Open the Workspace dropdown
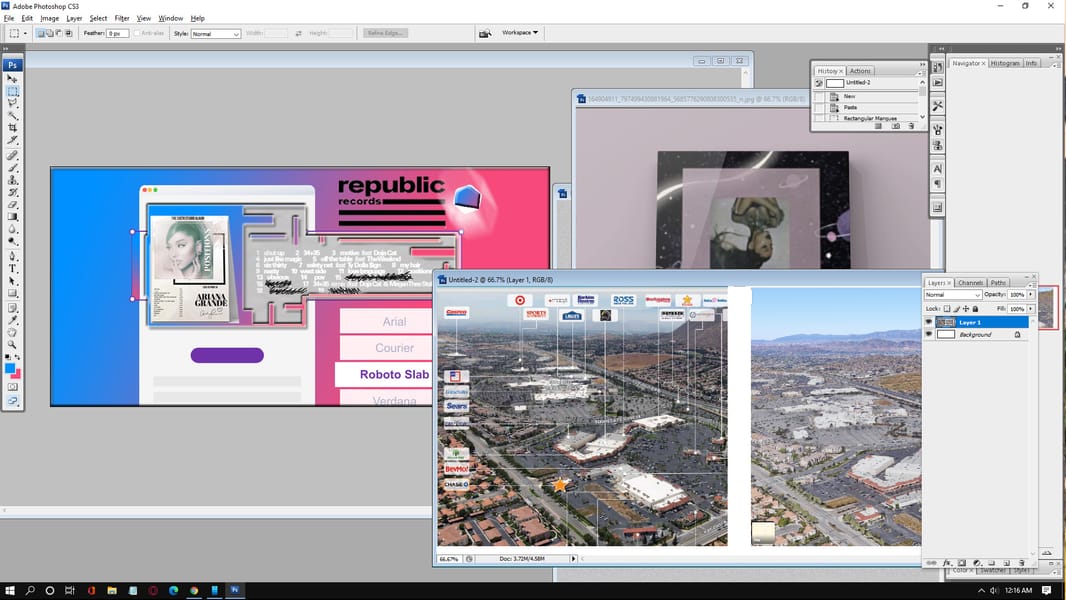Screen dimensions: 1066x600 pos(520,33)
